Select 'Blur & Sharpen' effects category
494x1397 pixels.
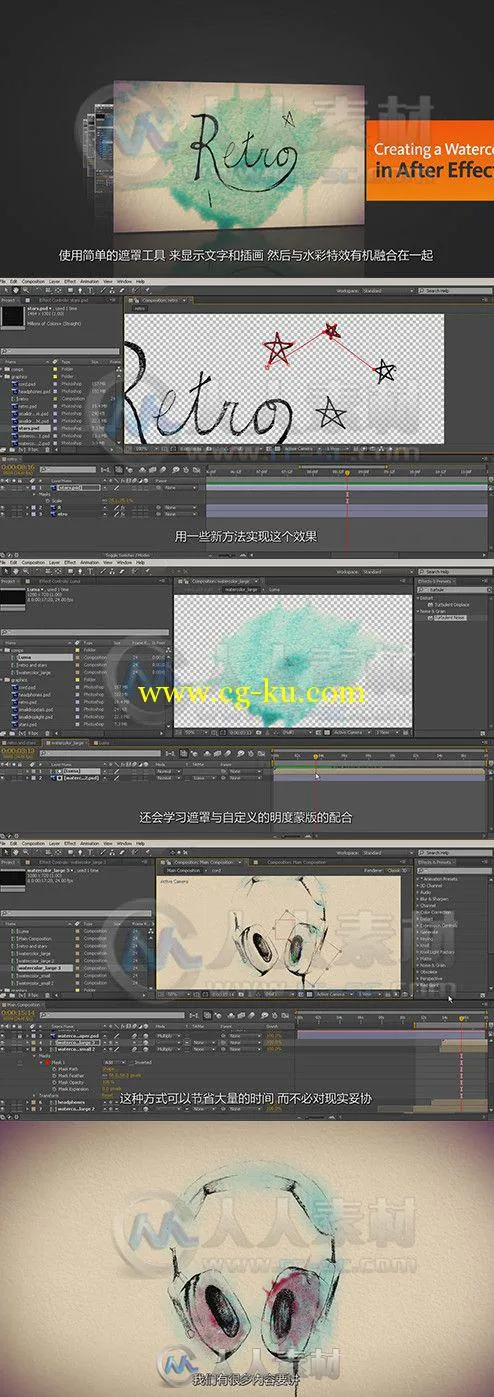click(436, 899)
